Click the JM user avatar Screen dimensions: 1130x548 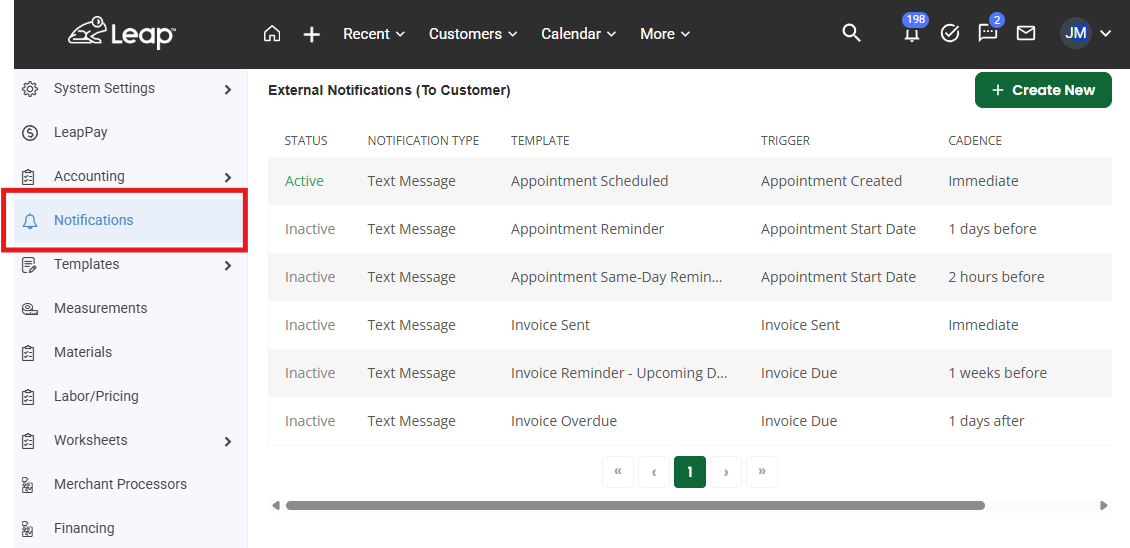(1076, 33)
